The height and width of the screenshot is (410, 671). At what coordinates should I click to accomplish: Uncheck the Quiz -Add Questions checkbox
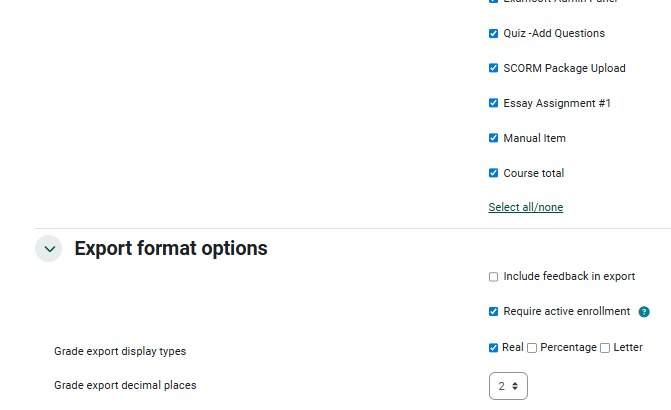point(493,33)
